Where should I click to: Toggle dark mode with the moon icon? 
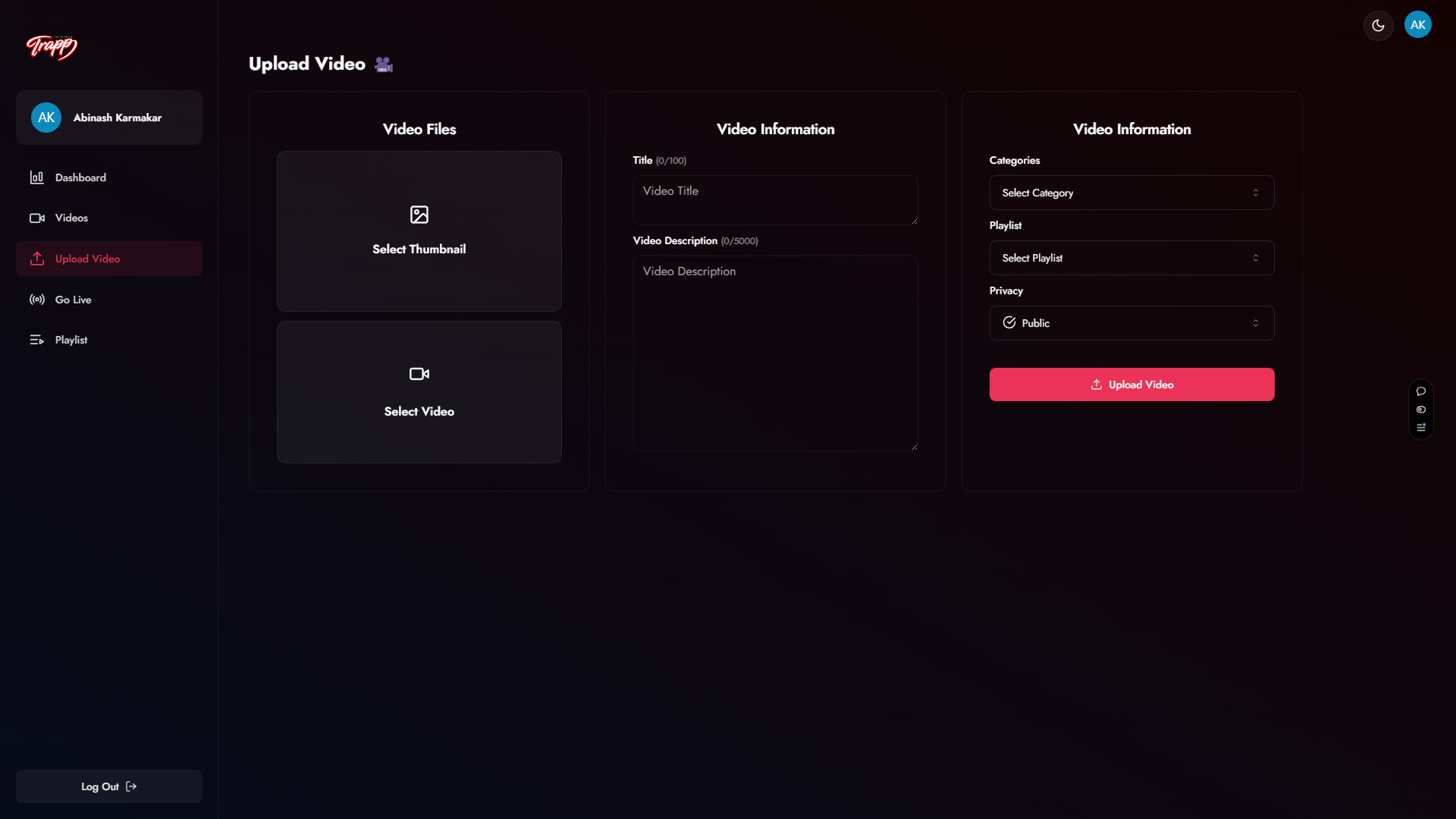click(x=1378, y=26)
